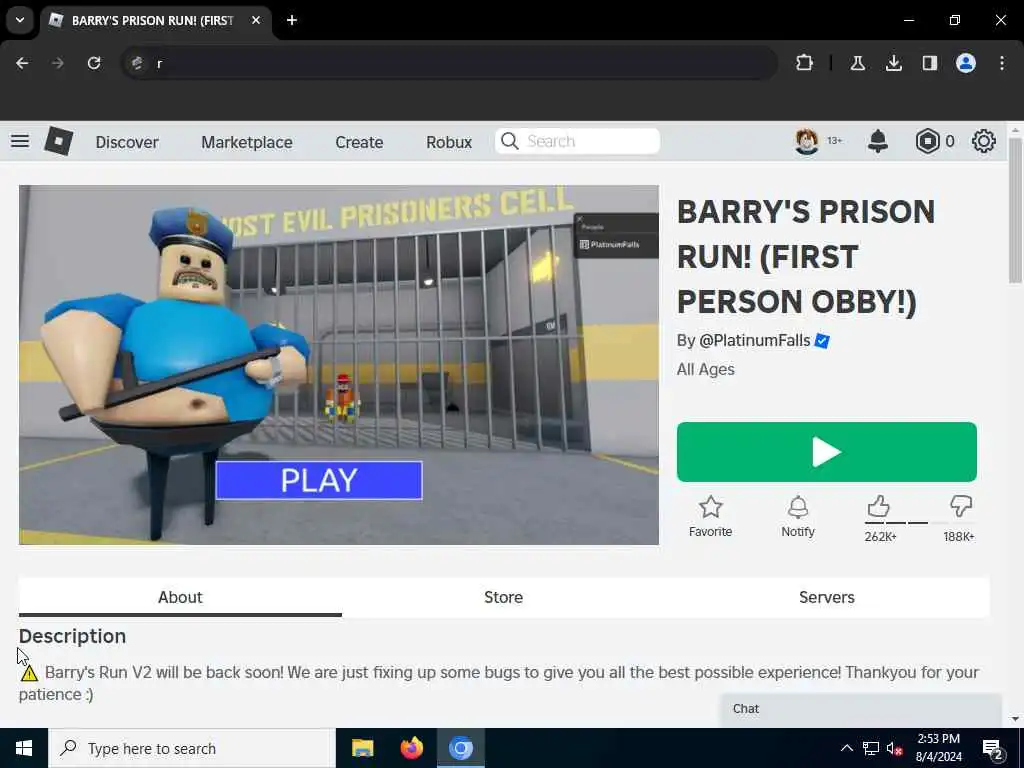Click the Description heading
1024x768 pixels.
tap(72, 636)
